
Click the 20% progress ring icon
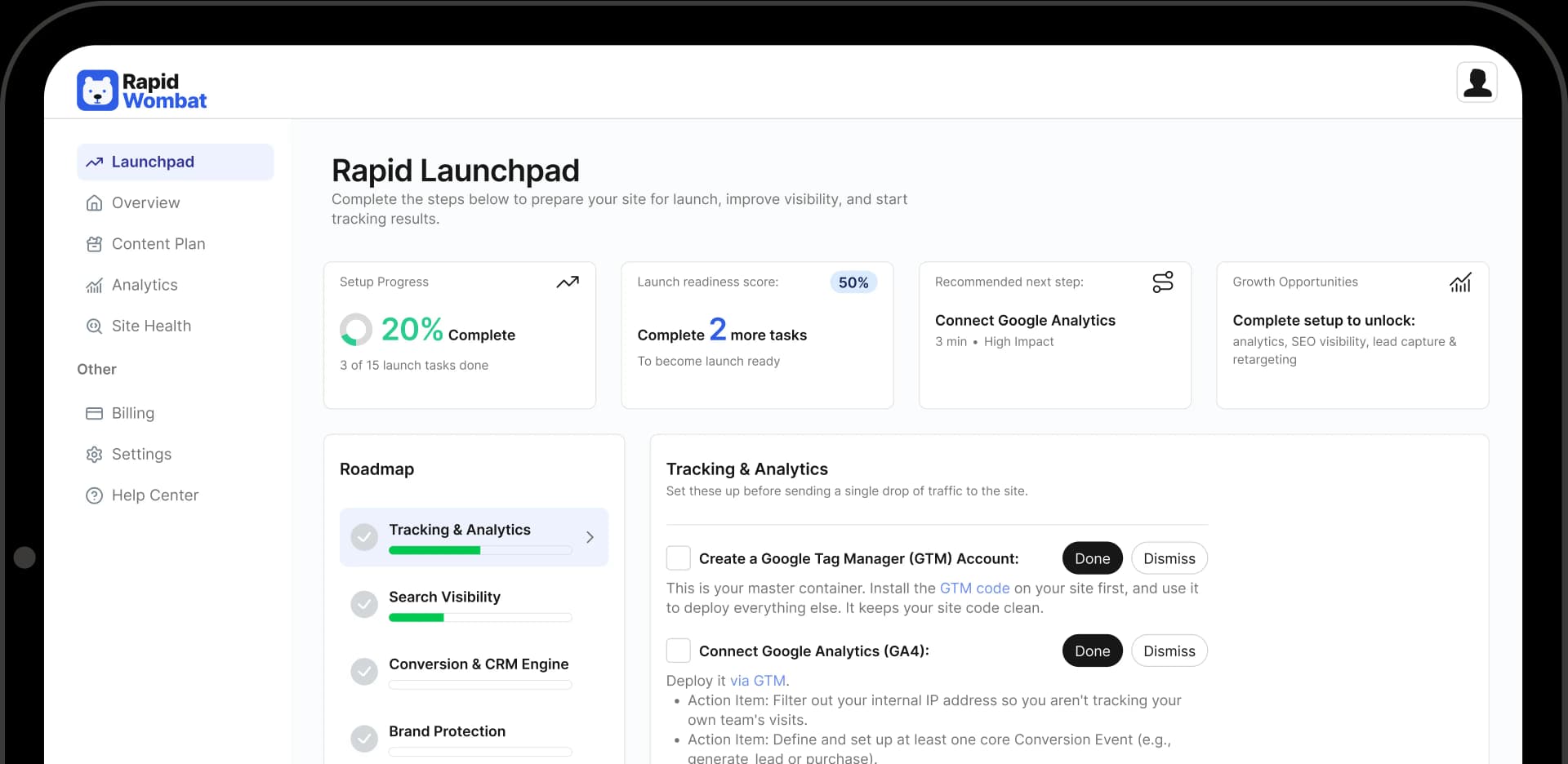click(356, 330)
